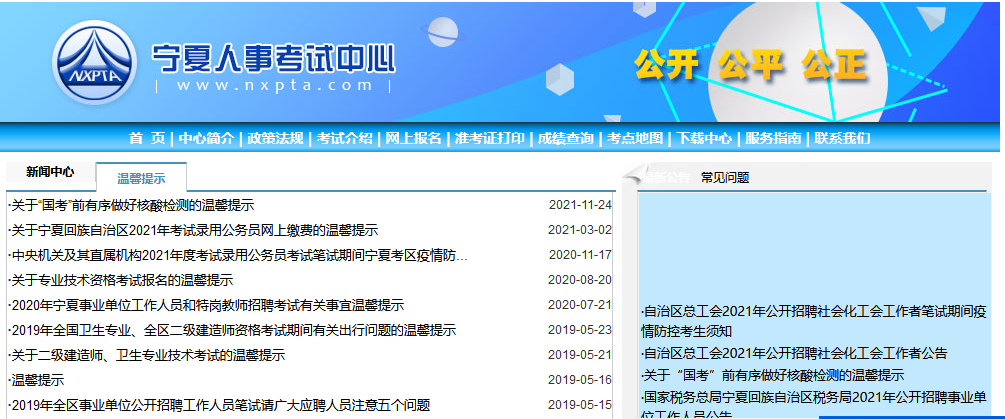
Task: Click the NXPTA round logo icon
Action: (x=93, y=66)
